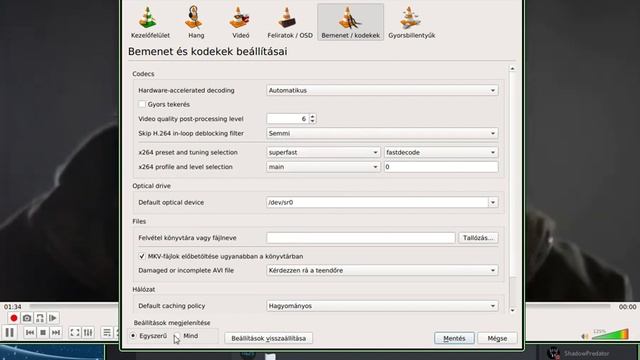
Task: Open Damaged or incomplete AVI file dropdown
Action: point(382,271)
